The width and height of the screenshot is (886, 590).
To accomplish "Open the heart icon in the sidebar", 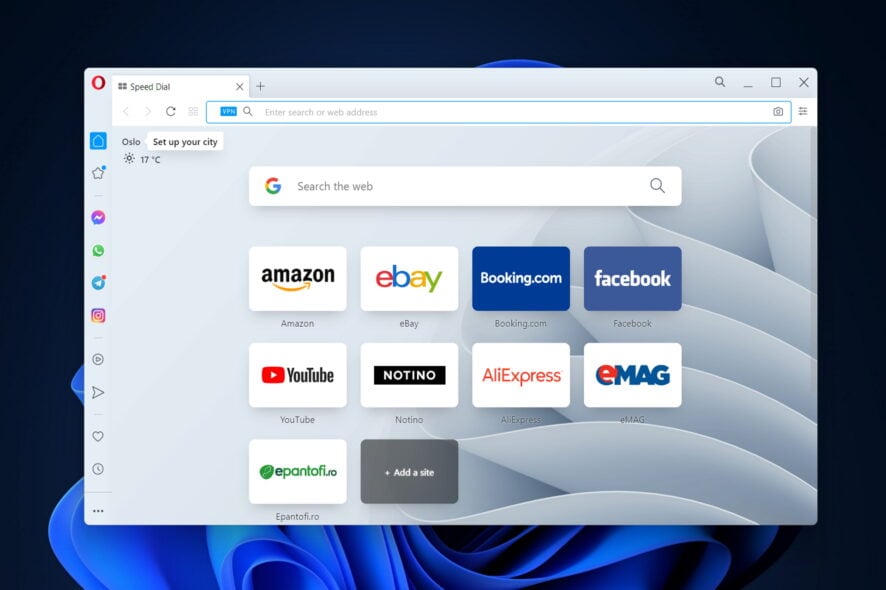I will [x=98, y=436].
